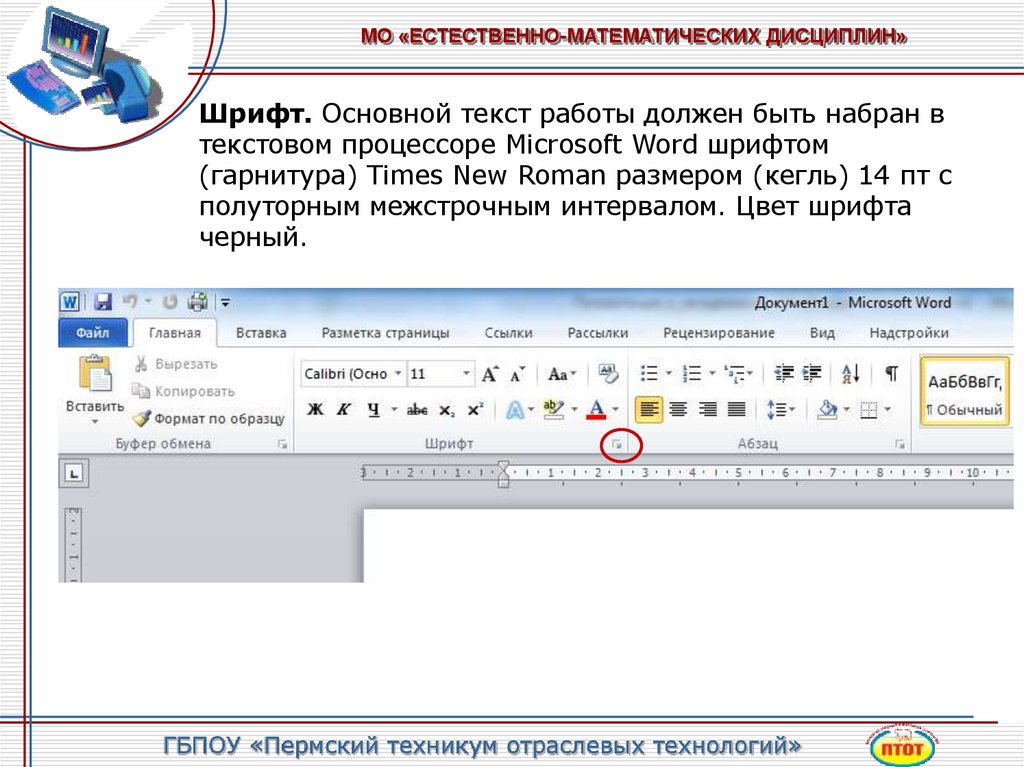This screenshot has height=767, width=1024.
Task: Toggle underline with the Ч button
Action: 373,410
